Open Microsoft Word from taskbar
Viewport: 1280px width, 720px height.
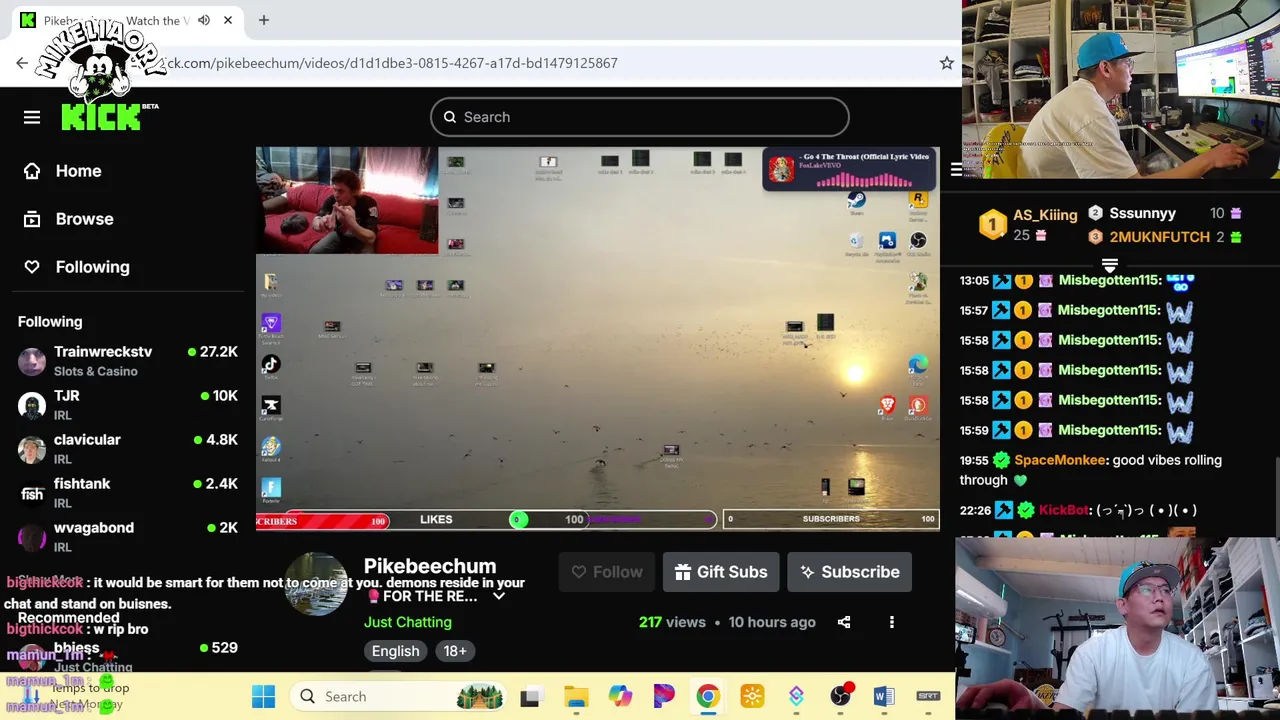click(x=884, y=696)
